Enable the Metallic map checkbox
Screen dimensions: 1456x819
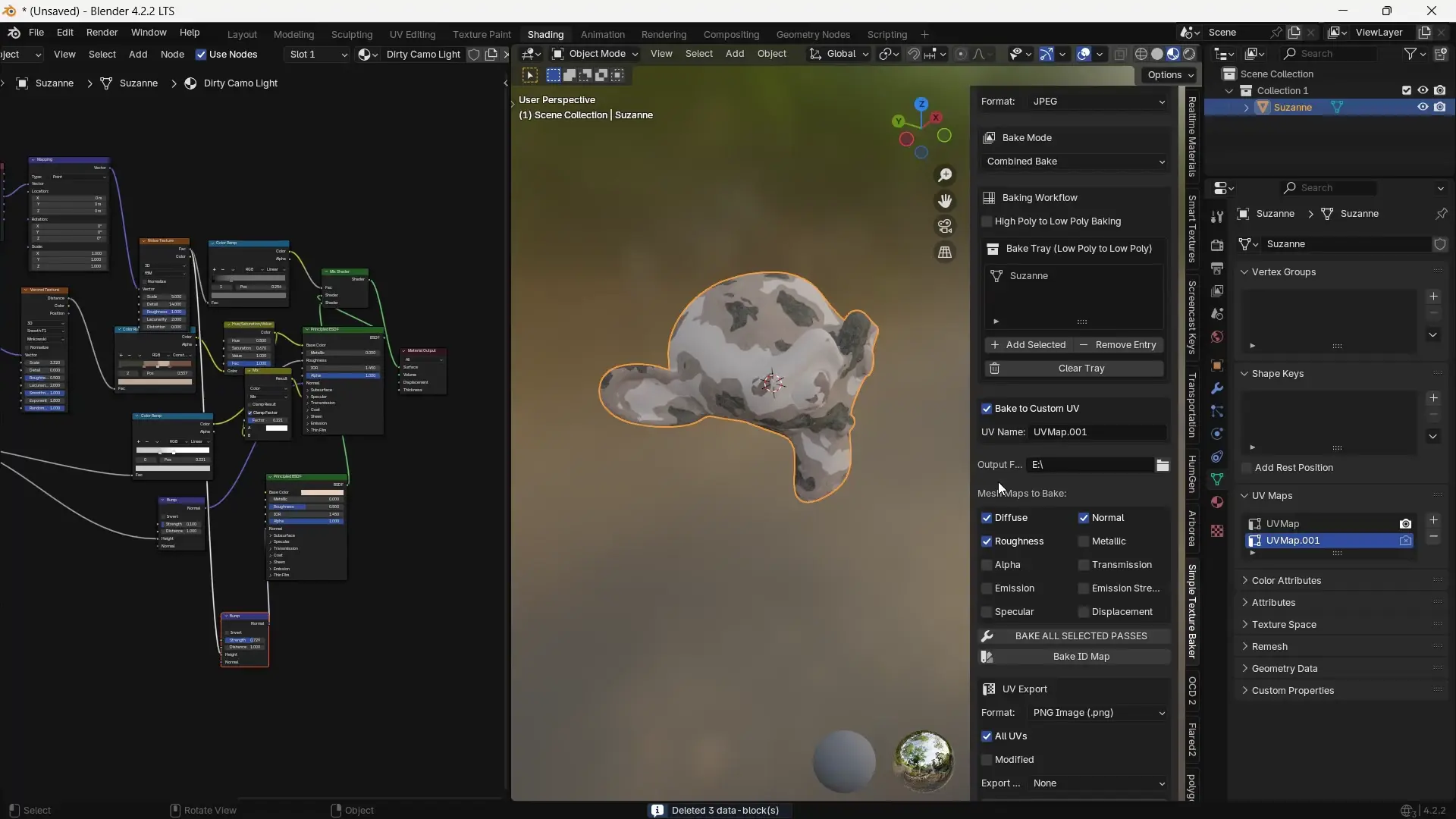1084,541
